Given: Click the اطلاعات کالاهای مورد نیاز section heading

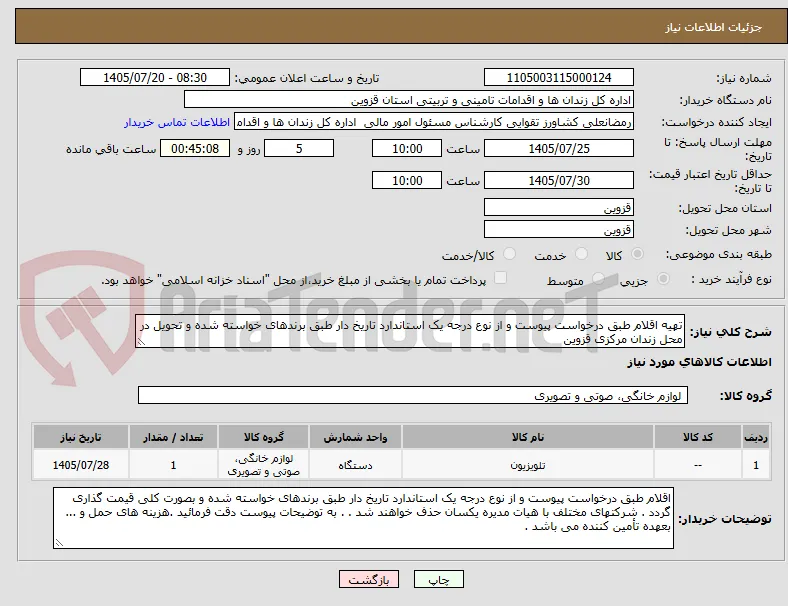Looking at the screenshot, I should point(699,362).
